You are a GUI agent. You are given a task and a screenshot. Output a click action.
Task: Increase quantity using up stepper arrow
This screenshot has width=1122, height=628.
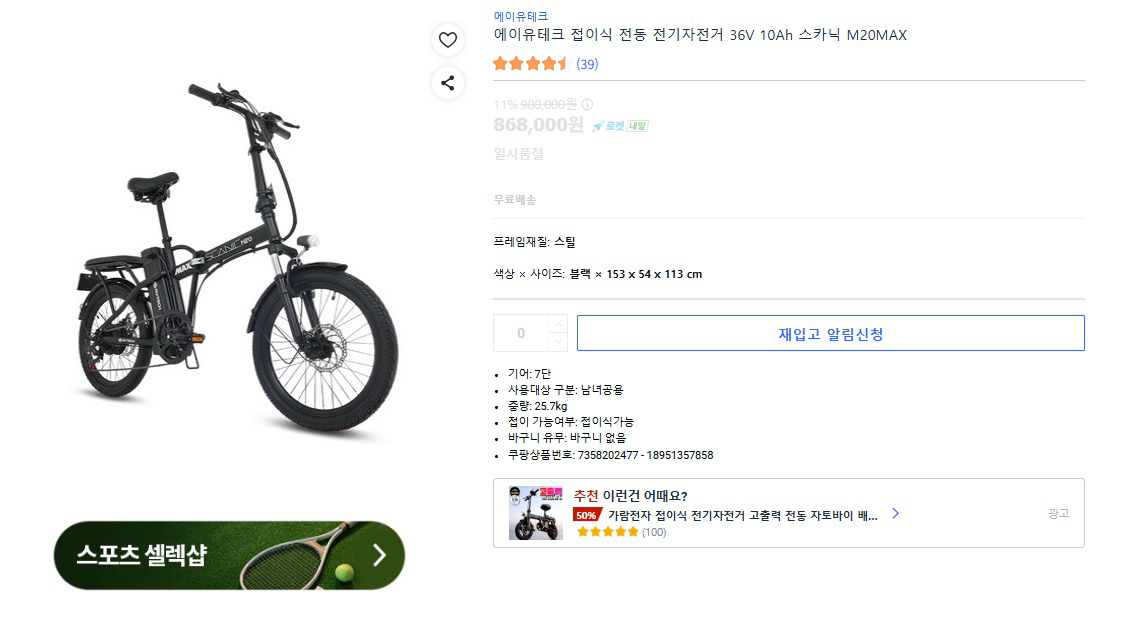(558, 325)
